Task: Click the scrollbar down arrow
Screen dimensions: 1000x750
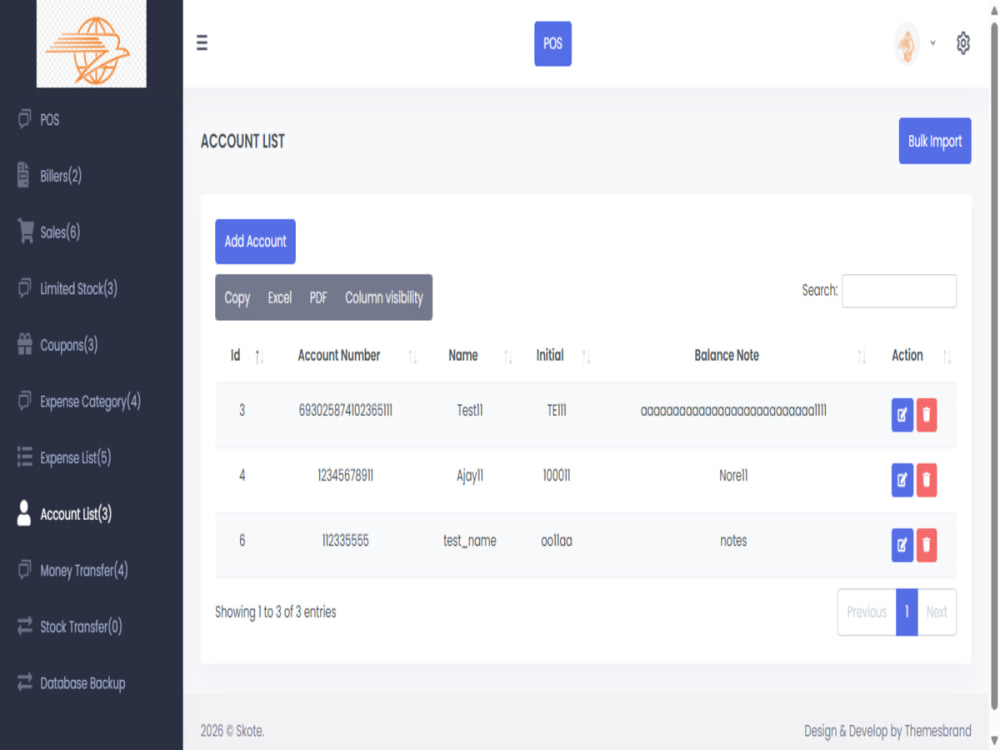Action: (x=994, y=741)
